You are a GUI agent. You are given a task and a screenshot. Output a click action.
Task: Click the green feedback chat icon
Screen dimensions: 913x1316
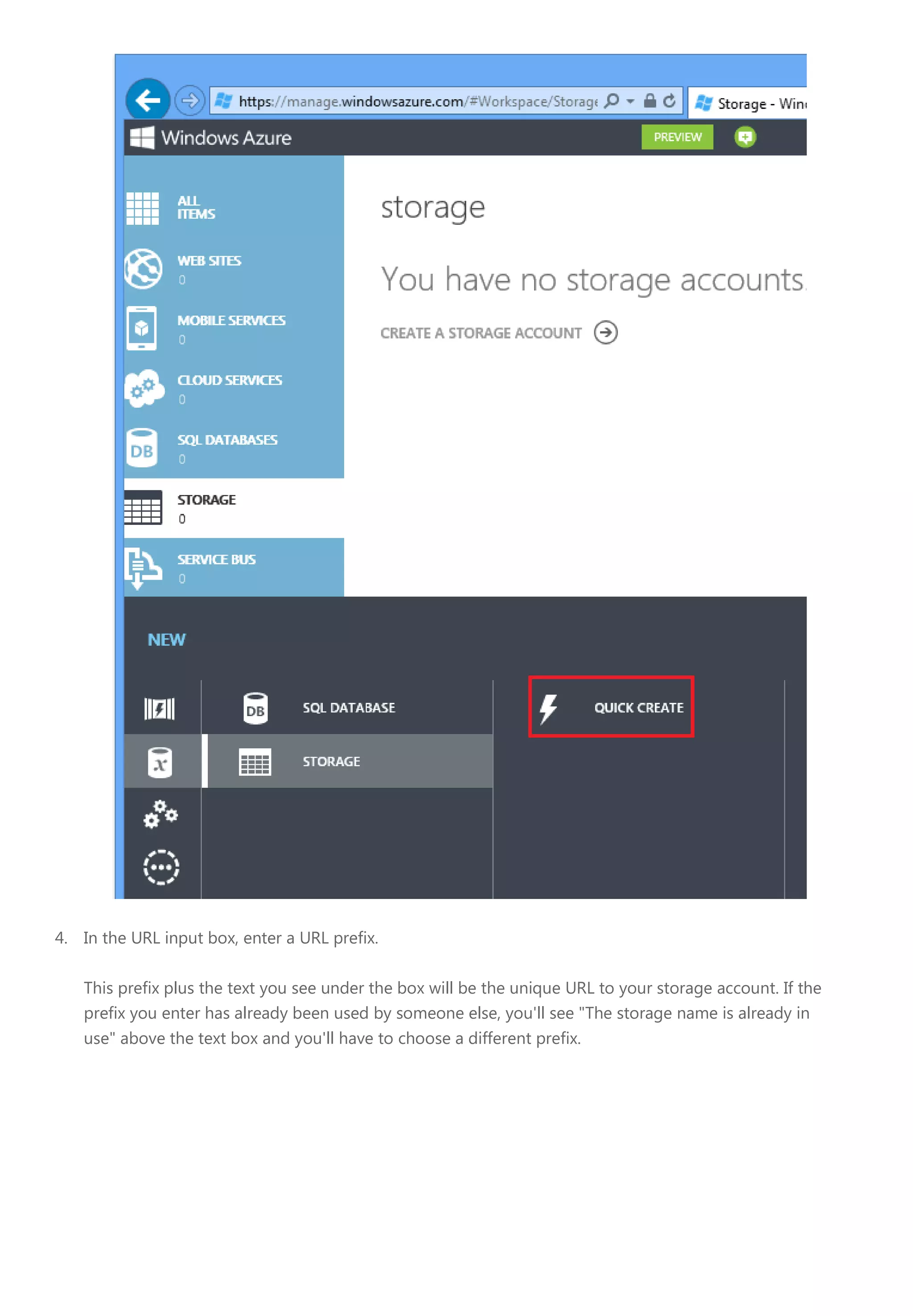click(x=745, y=137)
